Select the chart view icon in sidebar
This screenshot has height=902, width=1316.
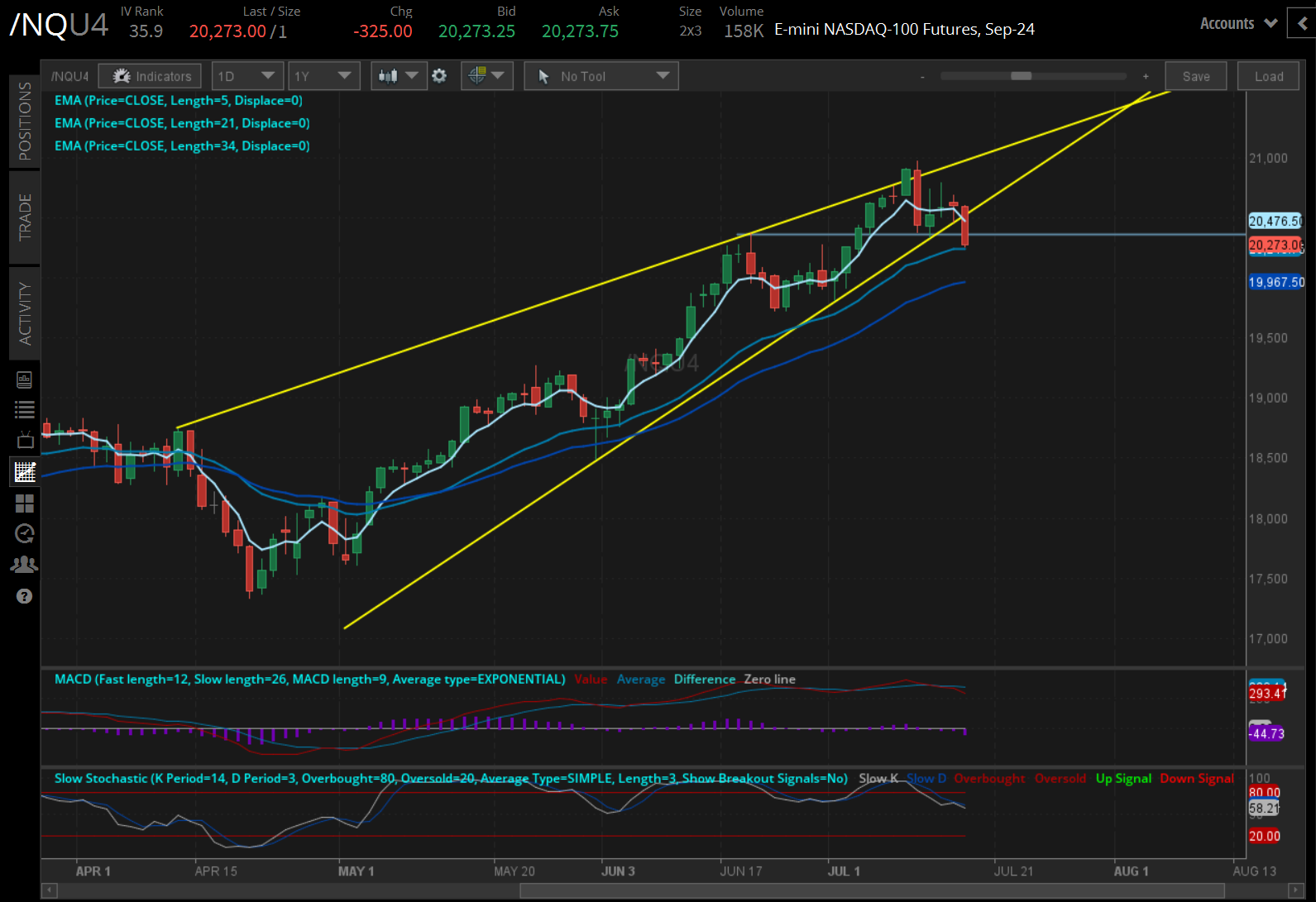click(x=25, y=471)
